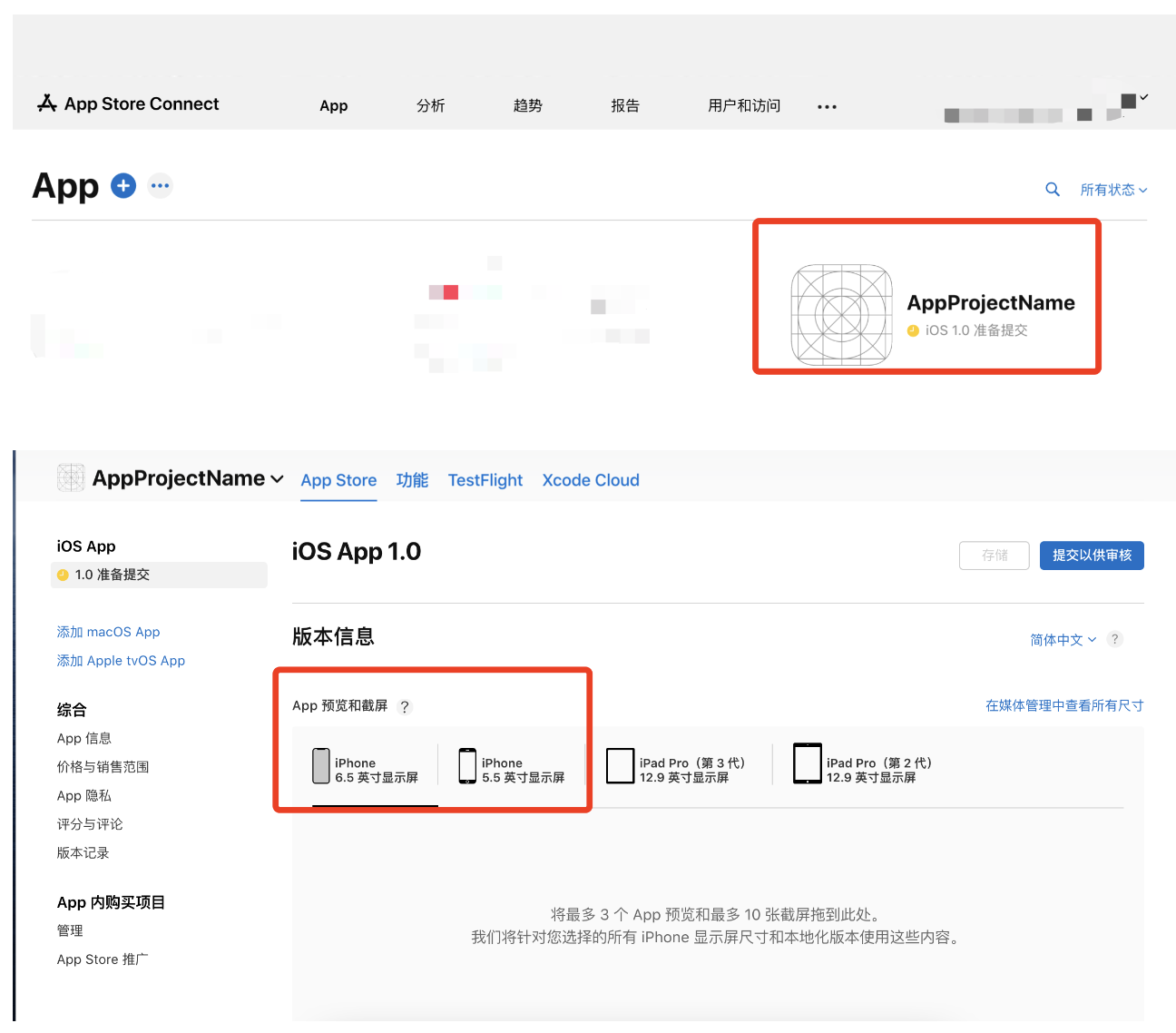Go to 趋势 in top navigation
This screenshot has width=1176, height=1033.
pyautogui.click(x=528, y=105)
